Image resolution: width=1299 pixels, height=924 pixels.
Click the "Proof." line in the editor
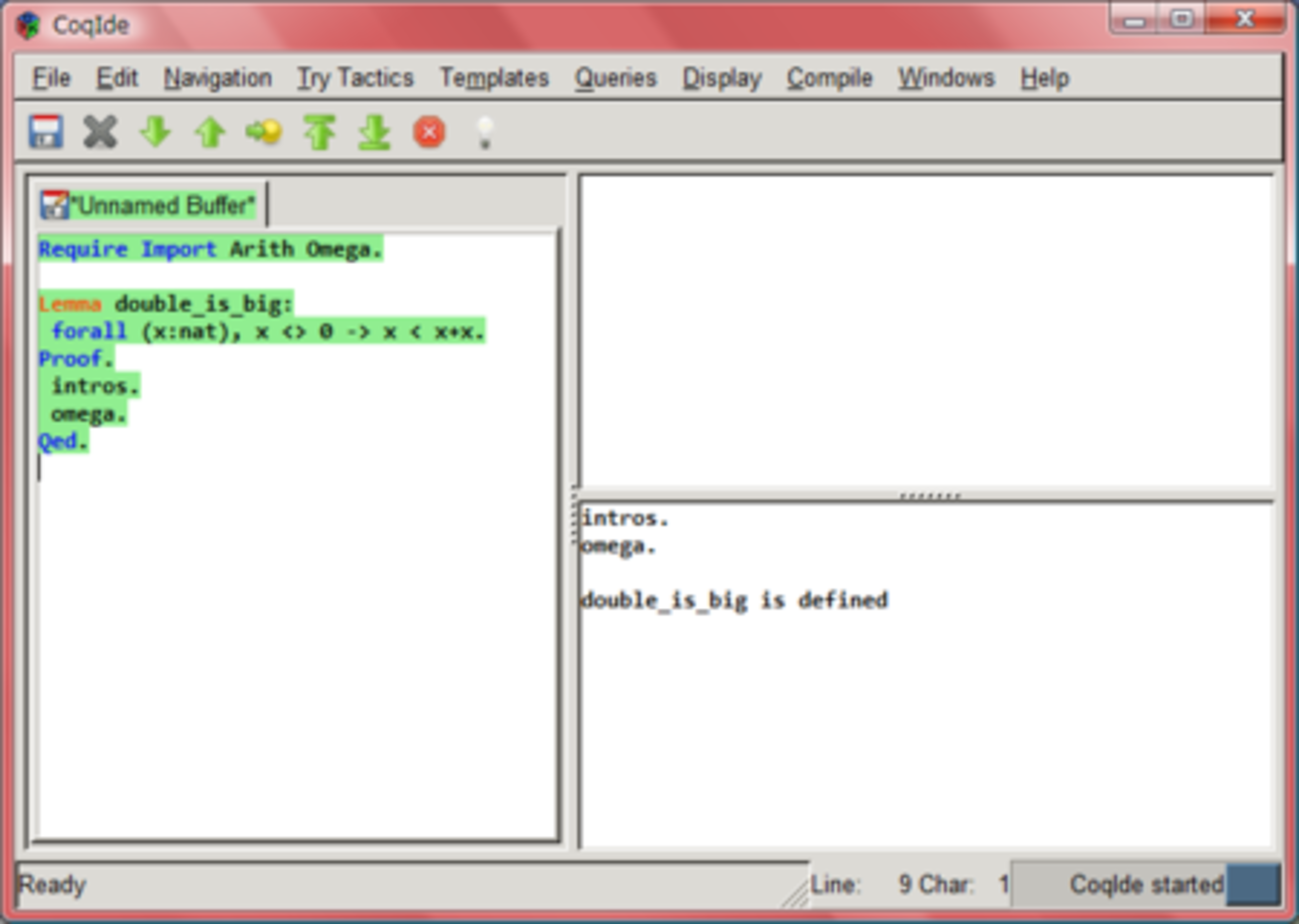[77, 358]
